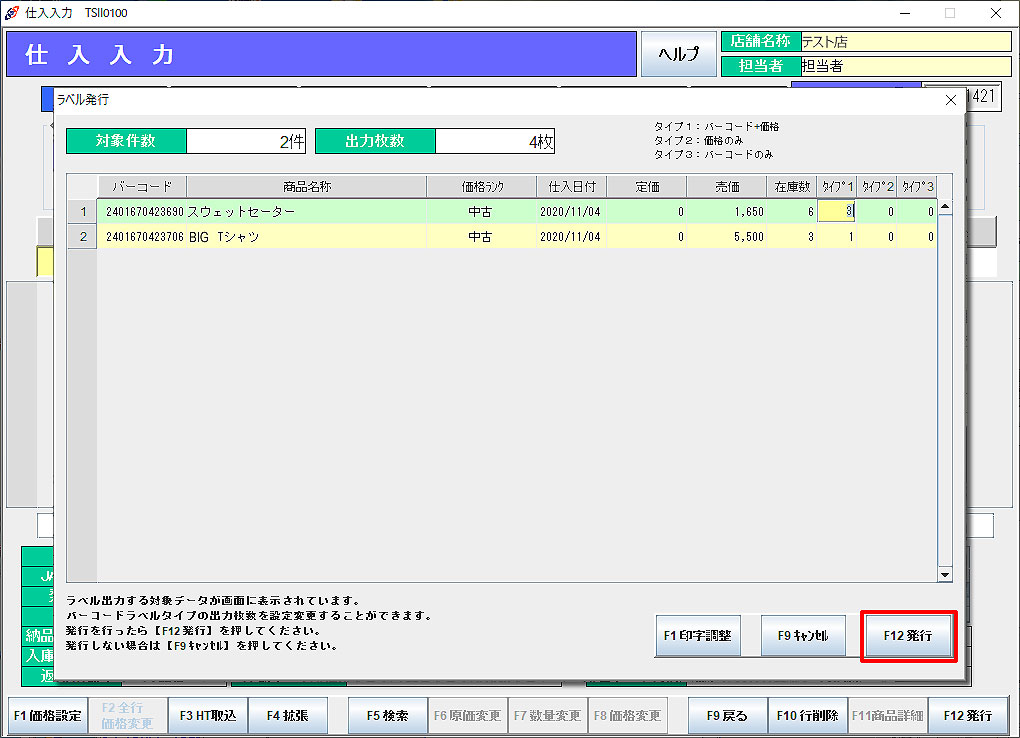The width and height of the screenshot is (1020, 738).
Task: Open F1 印字調整 print adjustment
Action: point(697,635)
